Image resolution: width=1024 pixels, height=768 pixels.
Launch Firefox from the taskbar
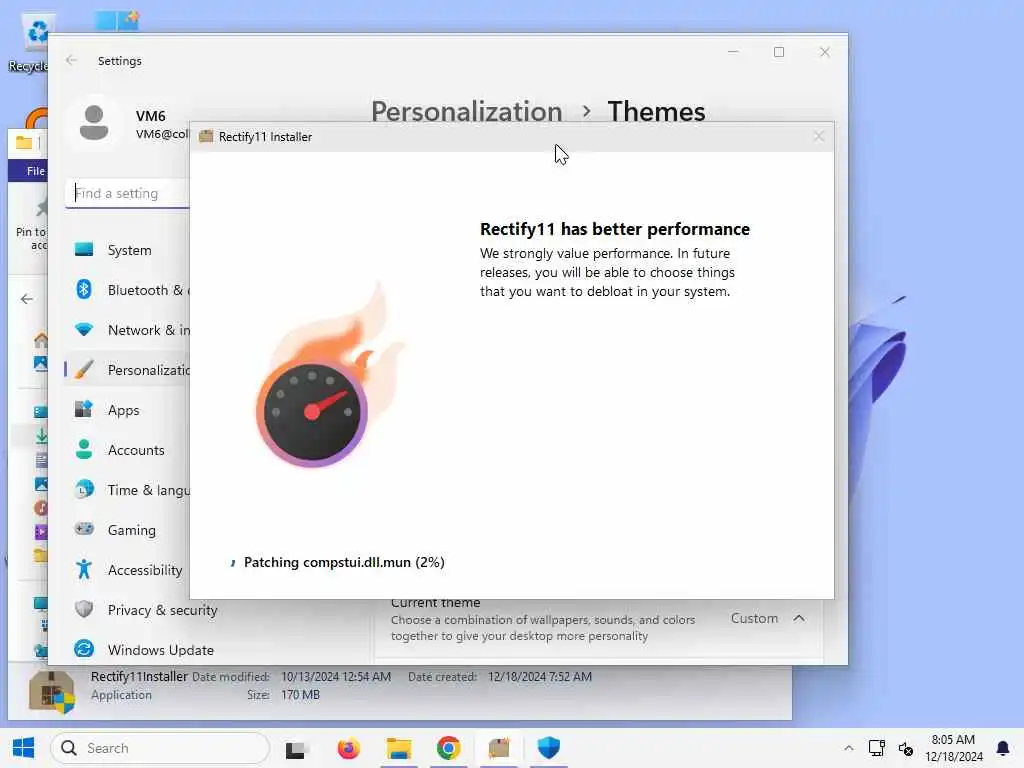coord(348,748)
